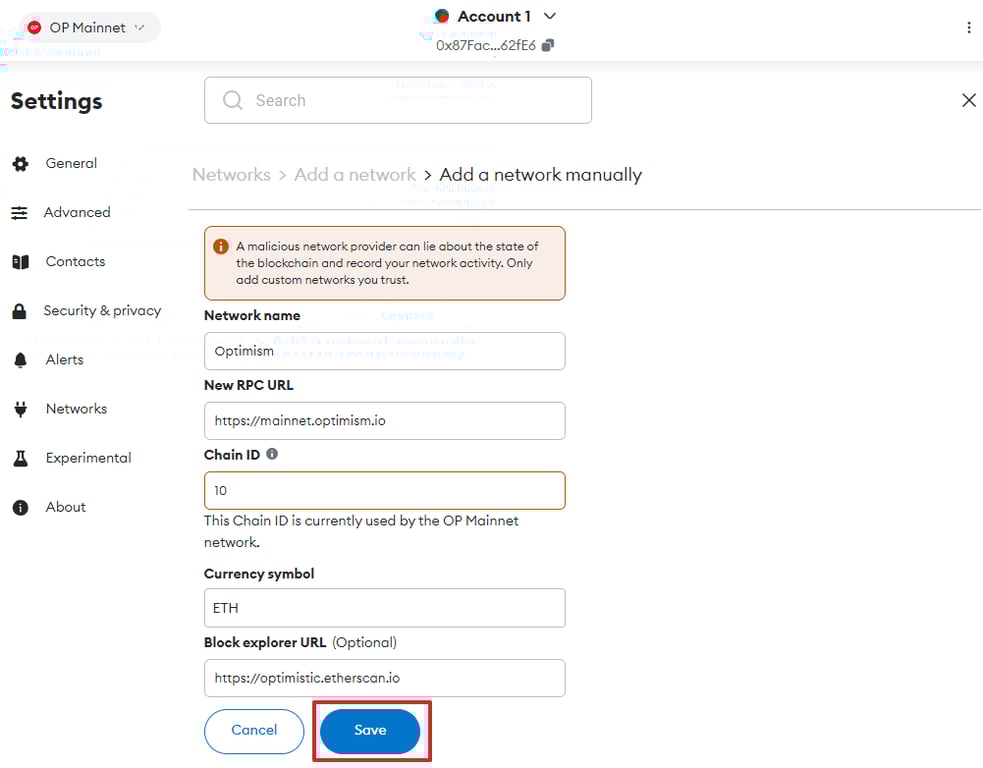
Task: Save the Optimism network
Action: (370, 731)
